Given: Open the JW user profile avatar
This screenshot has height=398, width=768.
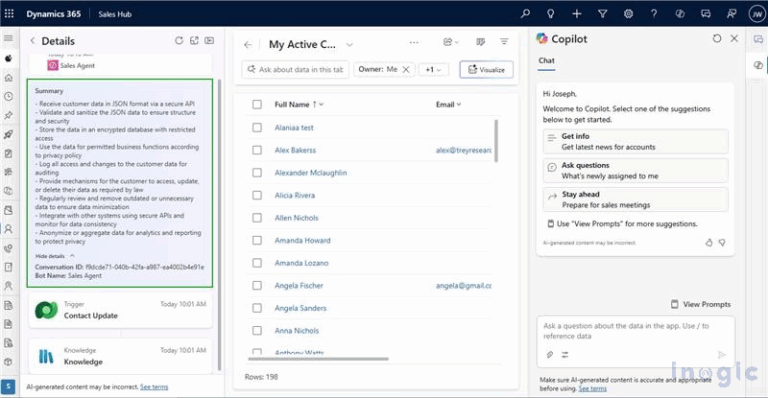Looking at the screenshot, I should [x=757, y=14].
